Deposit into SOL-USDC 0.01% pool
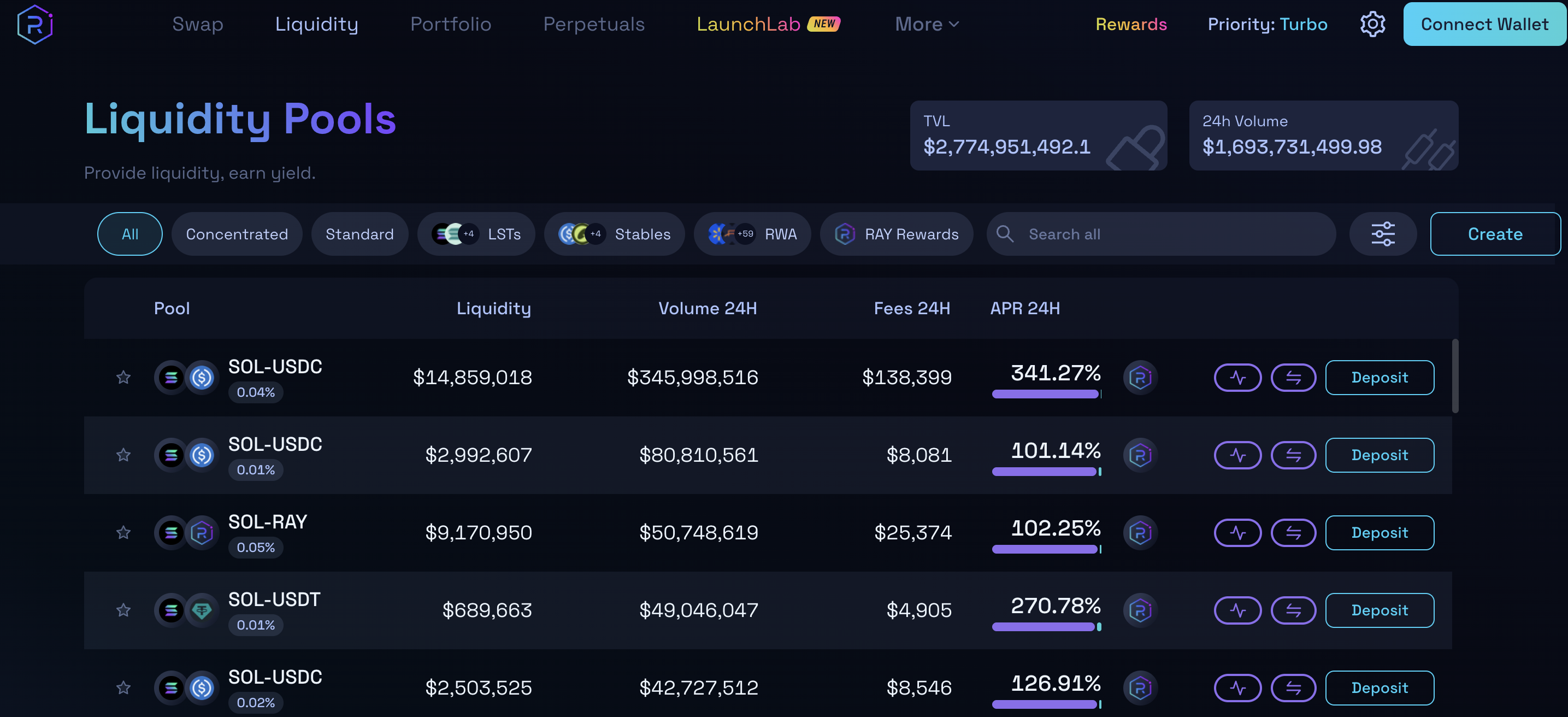The width and height of the screenshot is (1568, 717). pos(1380,455)
